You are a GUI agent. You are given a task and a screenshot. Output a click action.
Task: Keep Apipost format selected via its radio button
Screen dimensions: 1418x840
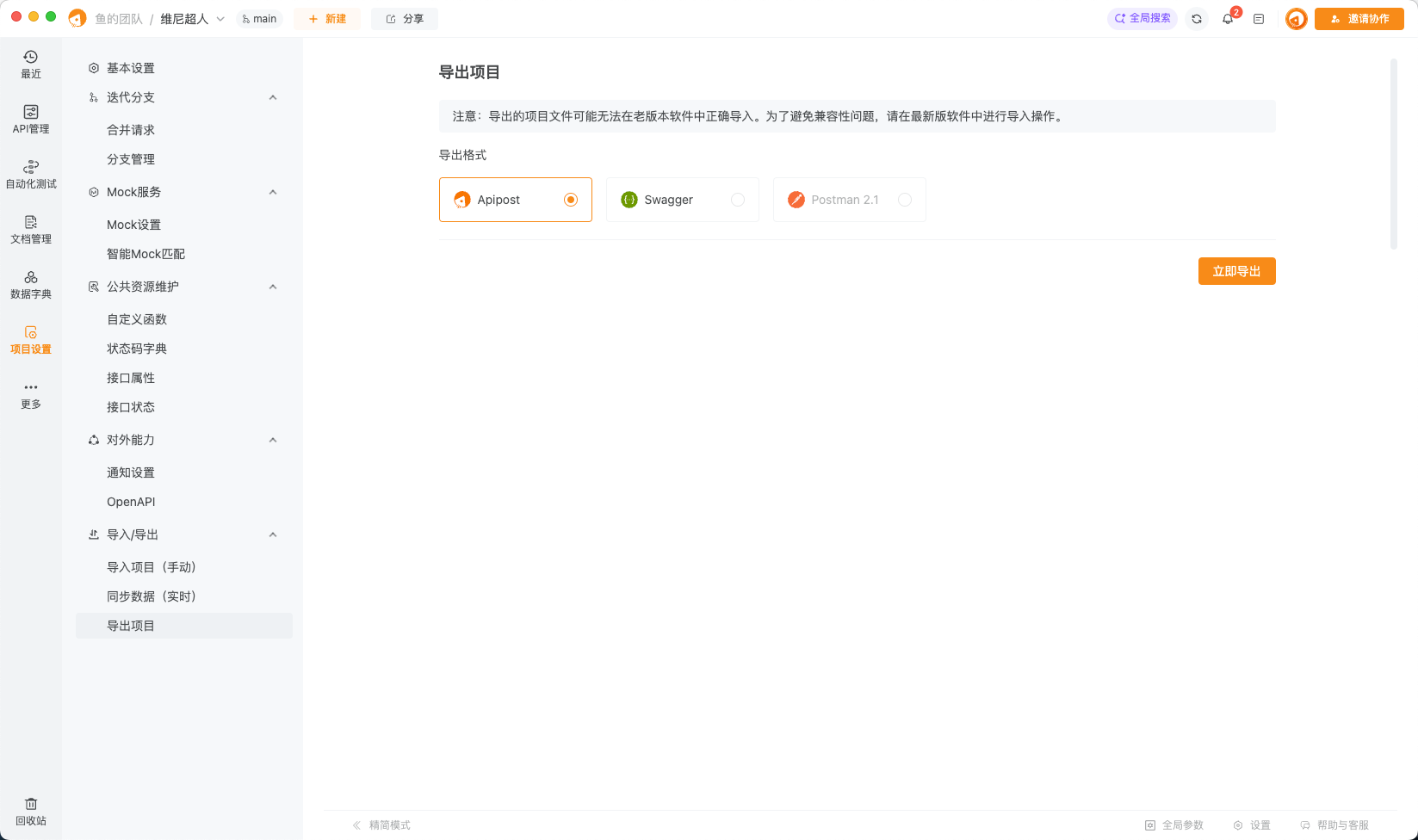(570, 199)
